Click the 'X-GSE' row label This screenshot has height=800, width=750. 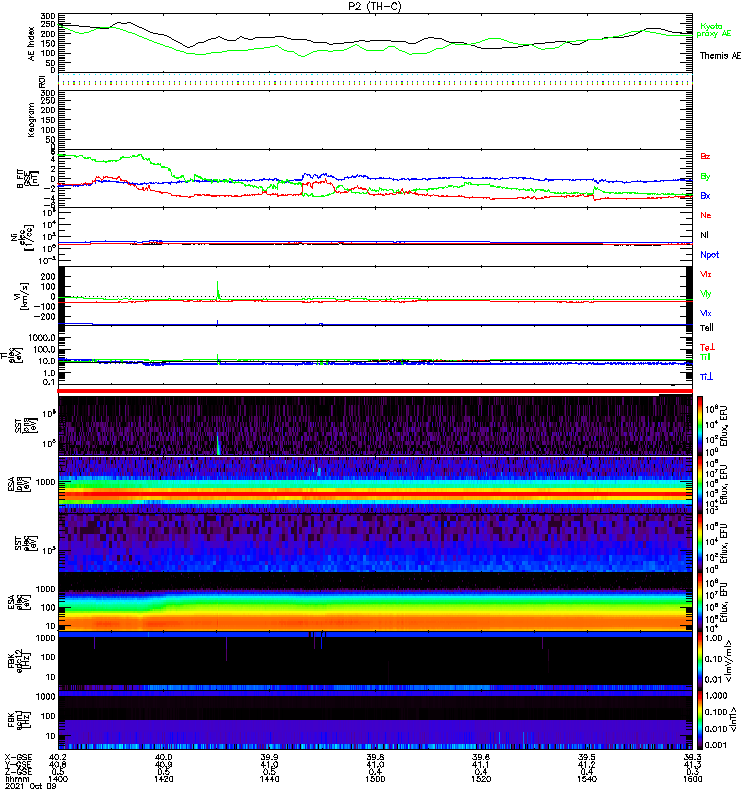[x=18, y=757]
